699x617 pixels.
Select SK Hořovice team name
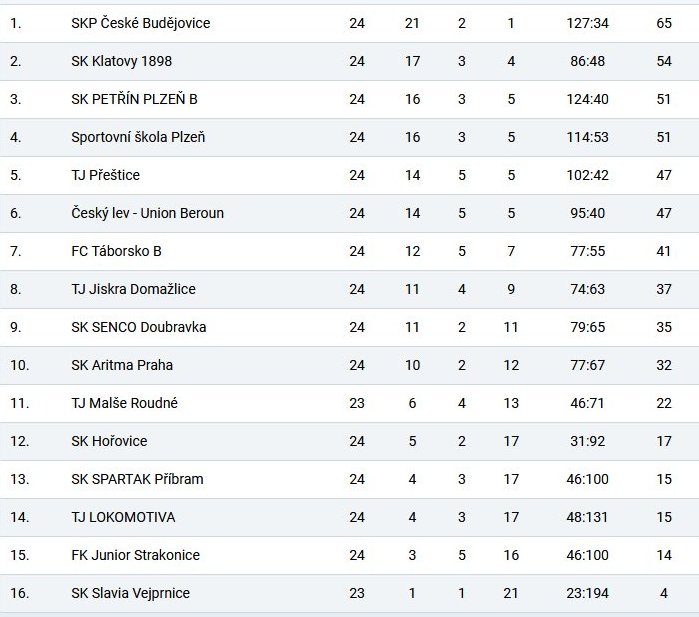click(109, 441)
